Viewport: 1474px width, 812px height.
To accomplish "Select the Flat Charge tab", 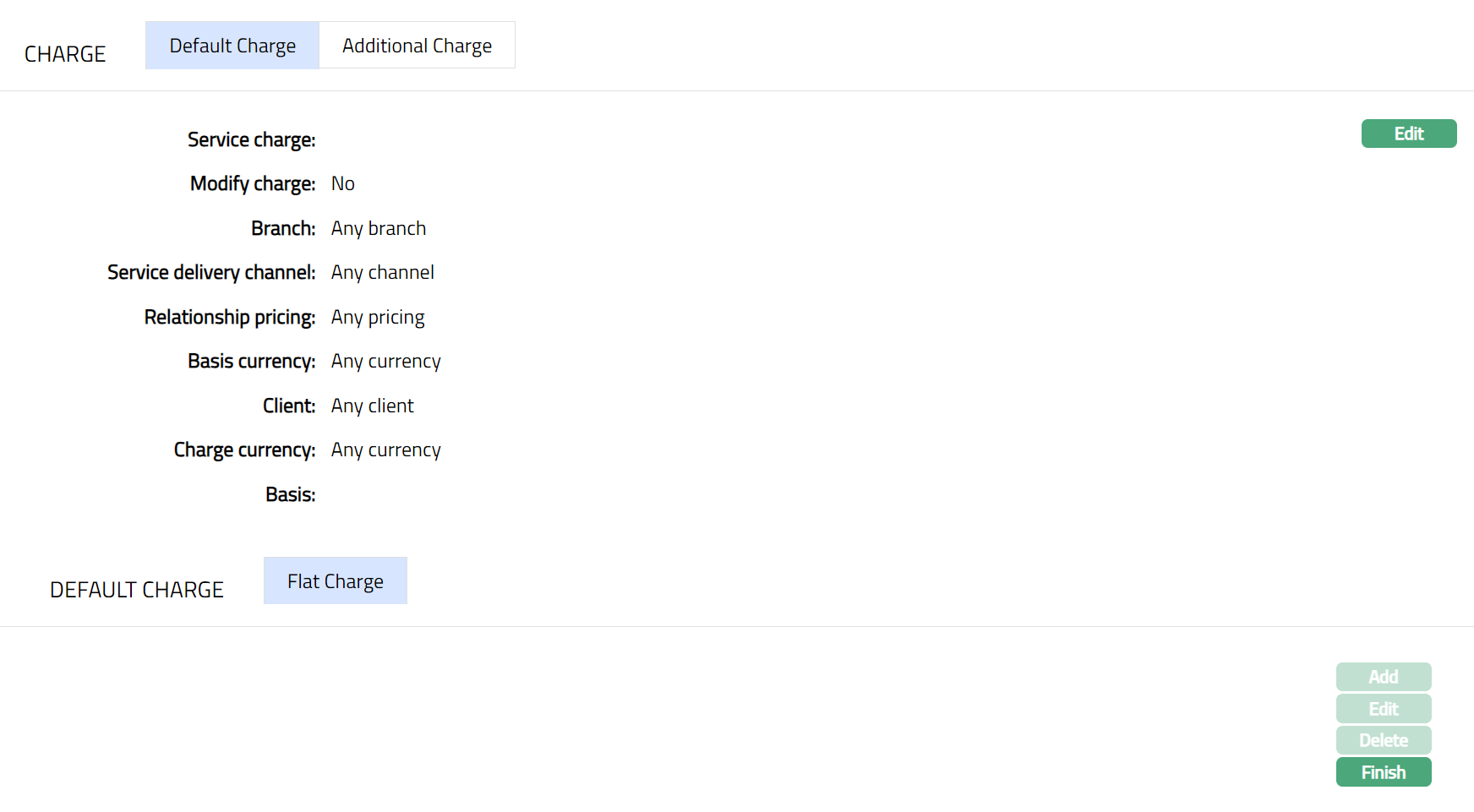I will (336, 581).
